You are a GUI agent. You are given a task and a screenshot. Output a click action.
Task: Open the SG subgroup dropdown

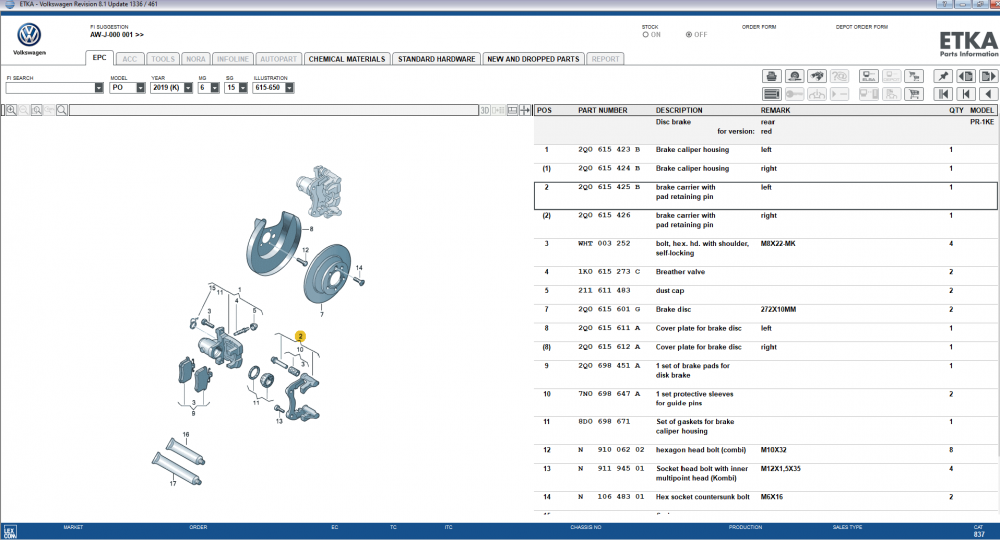pyautogui.click(x=243, y=88)
